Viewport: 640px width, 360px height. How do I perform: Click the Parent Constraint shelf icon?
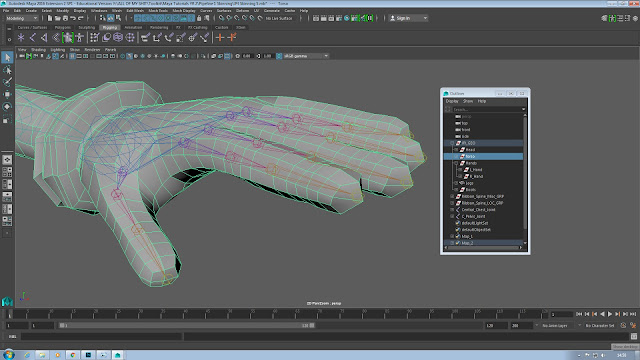click(x=145, y=38)
